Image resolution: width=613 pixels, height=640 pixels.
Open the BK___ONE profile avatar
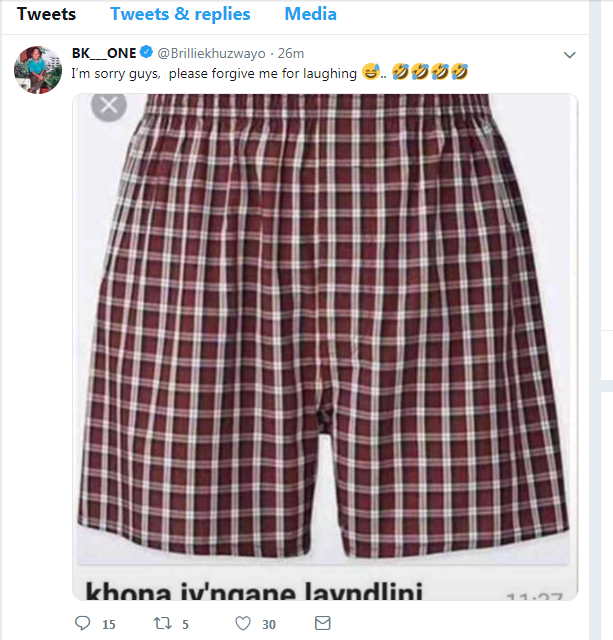[x=38, y=70]
